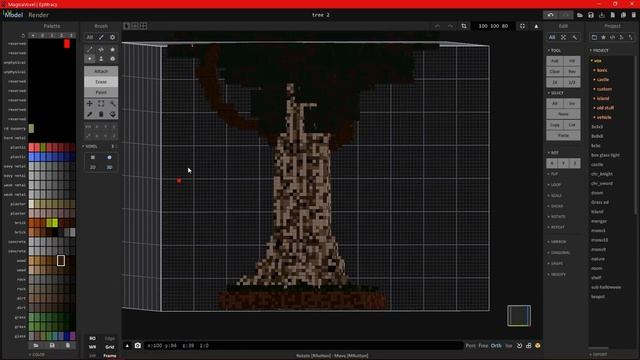Click the wrench icon in Edit panel
Viewport: 640px width, 360px height.
pos(575,37)
